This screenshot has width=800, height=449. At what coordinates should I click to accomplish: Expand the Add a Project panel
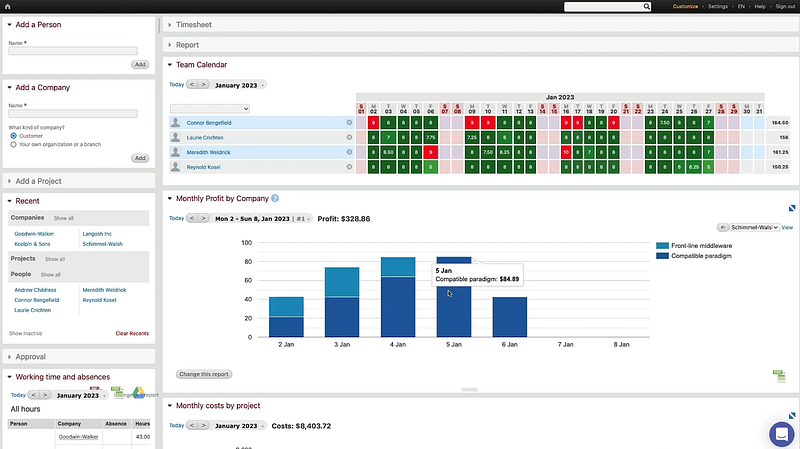tap(10, 181)
